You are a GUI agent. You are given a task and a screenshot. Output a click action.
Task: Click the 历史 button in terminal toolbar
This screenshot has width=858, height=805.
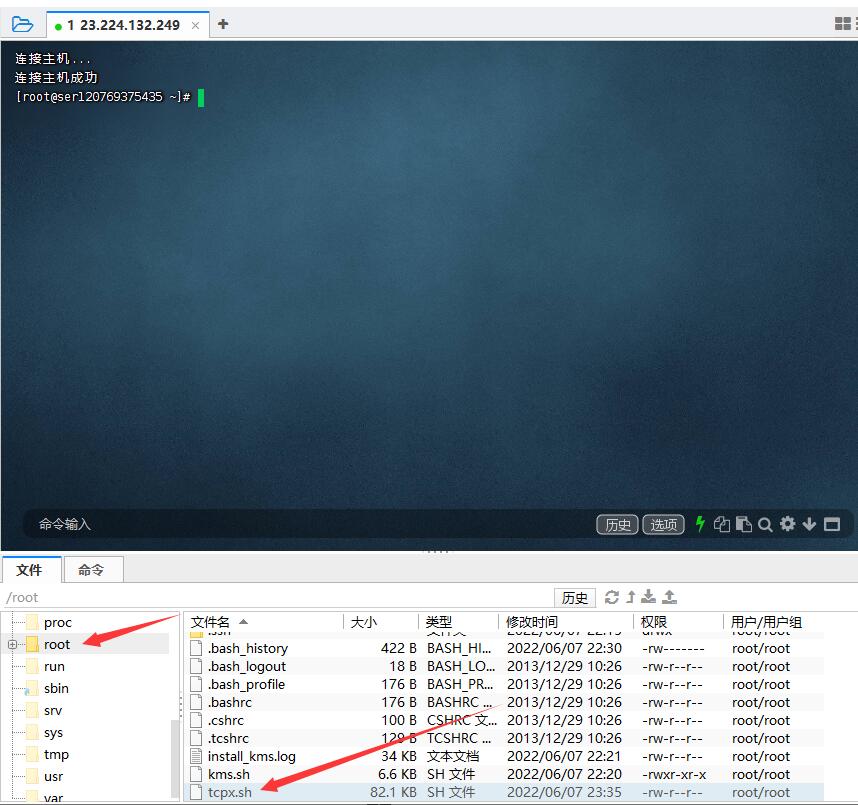click(617, 524)
